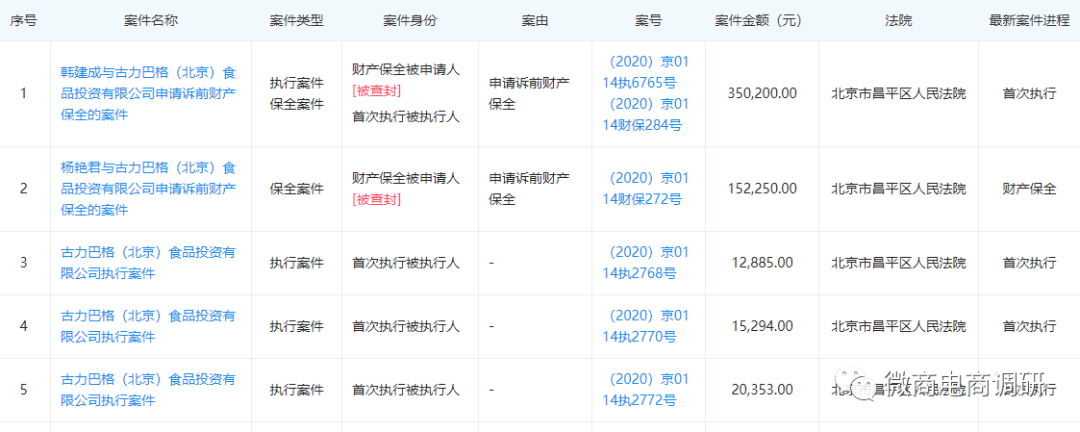Select case number (2020)京0114执2768号
The width and height of the screenshot is (1080, 432).
coord(648,262)
